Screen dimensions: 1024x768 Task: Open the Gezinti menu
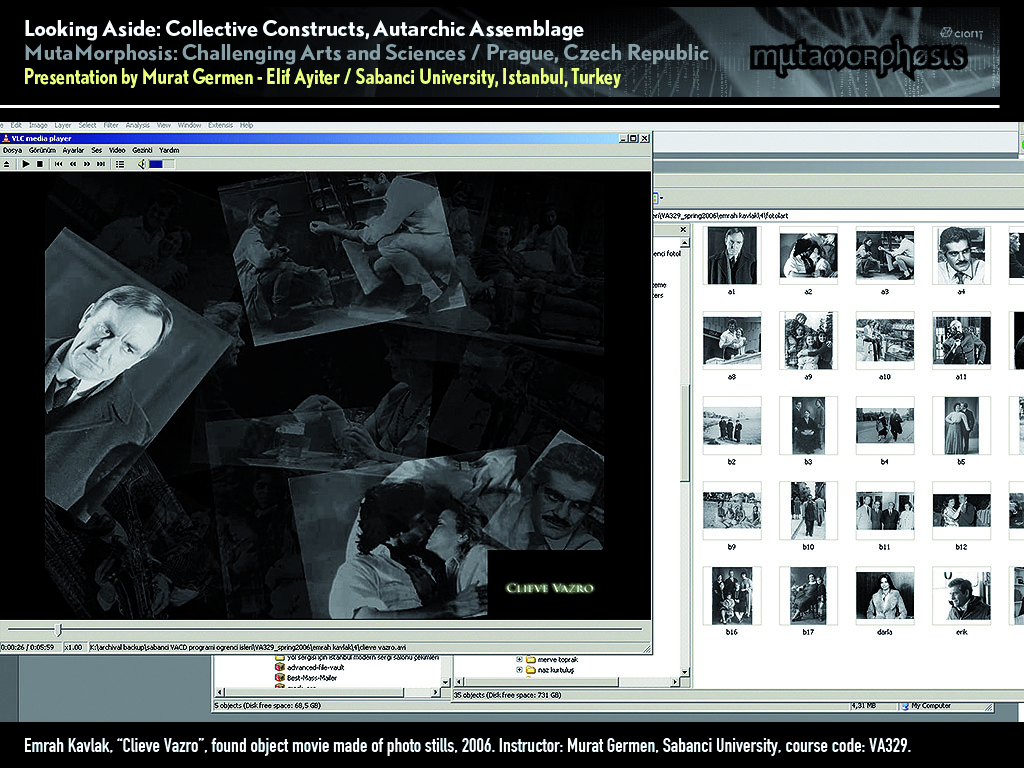[142, 150]
